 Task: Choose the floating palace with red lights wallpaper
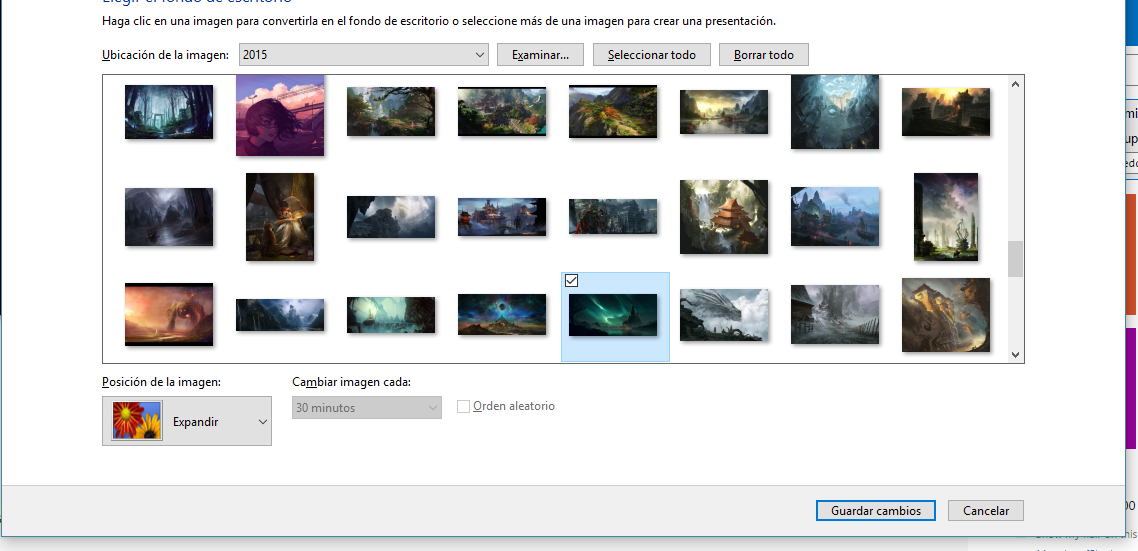click(x=502, y=216)
